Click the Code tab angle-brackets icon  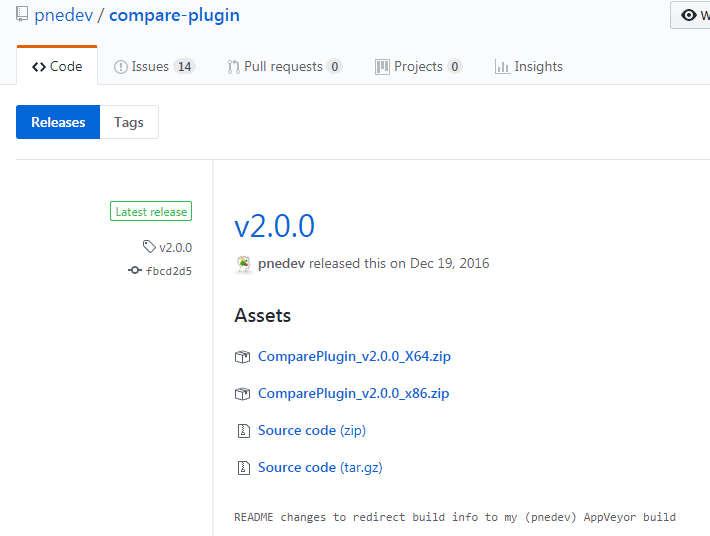tap(39, 67)
